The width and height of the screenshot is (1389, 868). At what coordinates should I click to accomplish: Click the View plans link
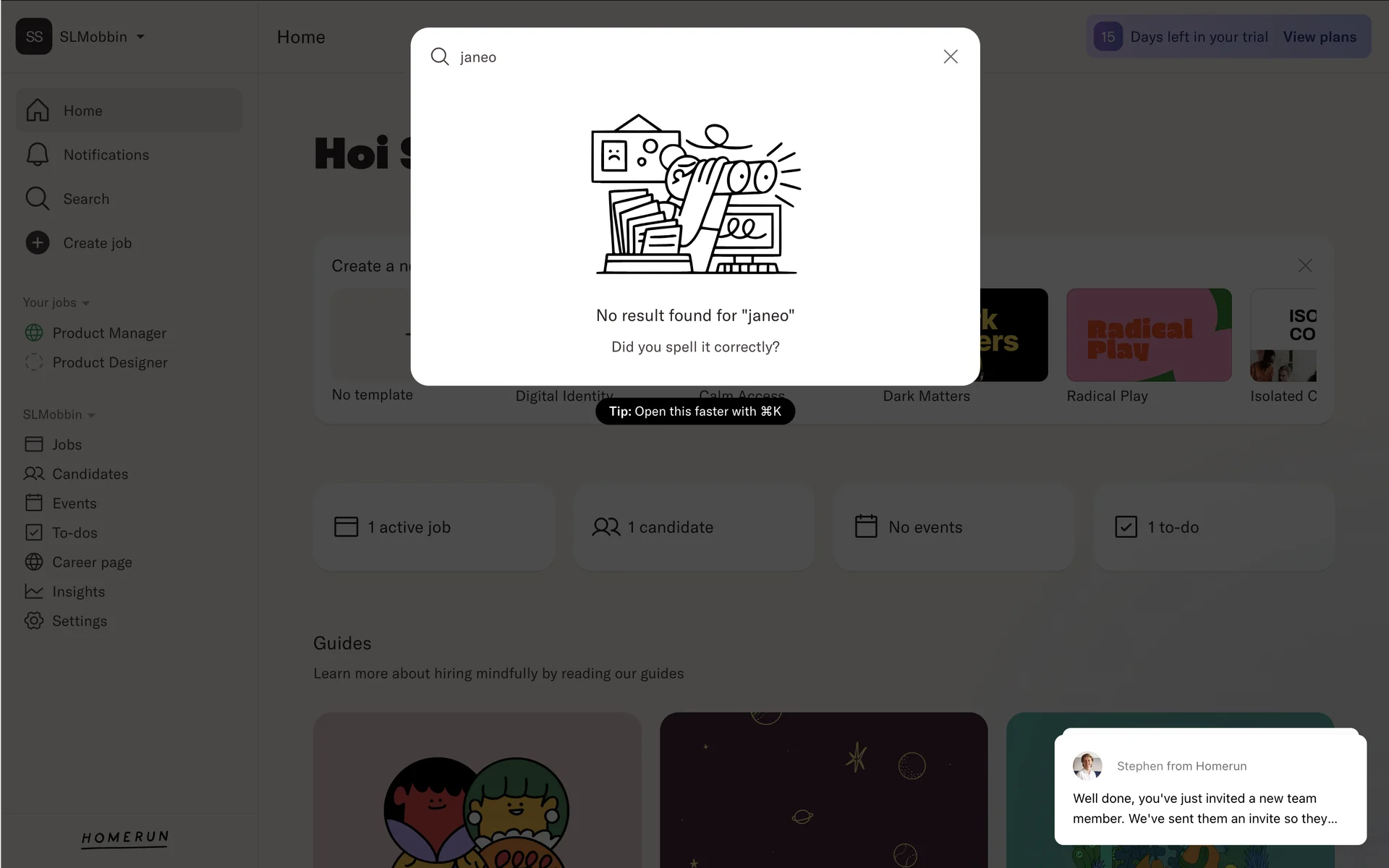(1320, 37)
